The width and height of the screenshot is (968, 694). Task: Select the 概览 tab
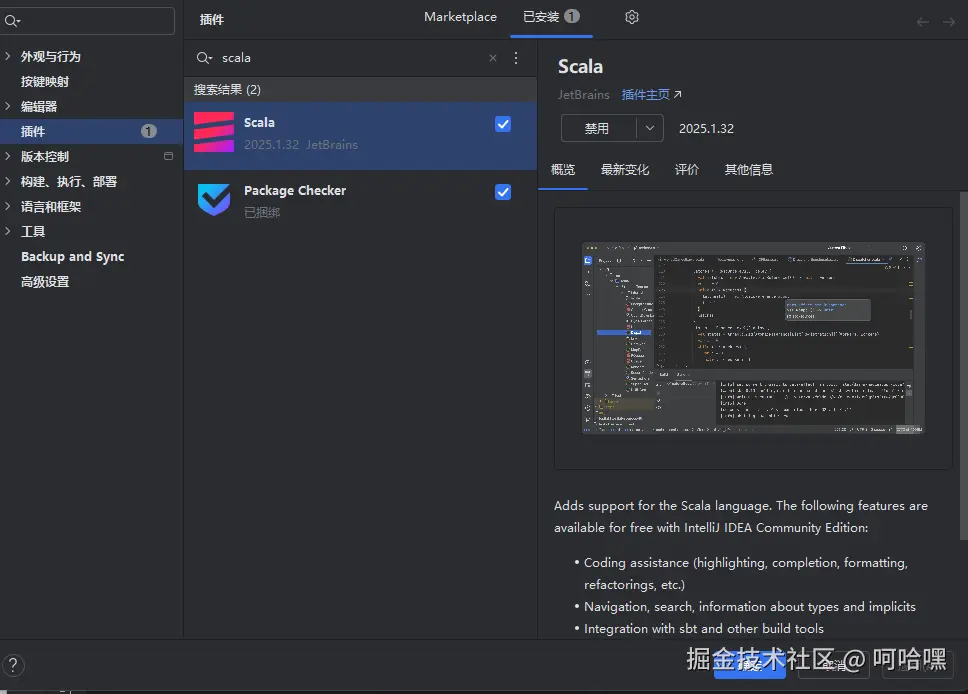(562, 170)
